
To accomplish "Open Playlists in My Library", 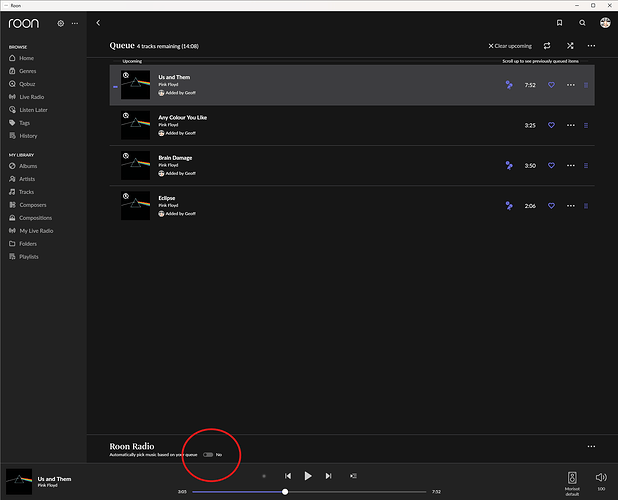I will (x=24, y=257).
